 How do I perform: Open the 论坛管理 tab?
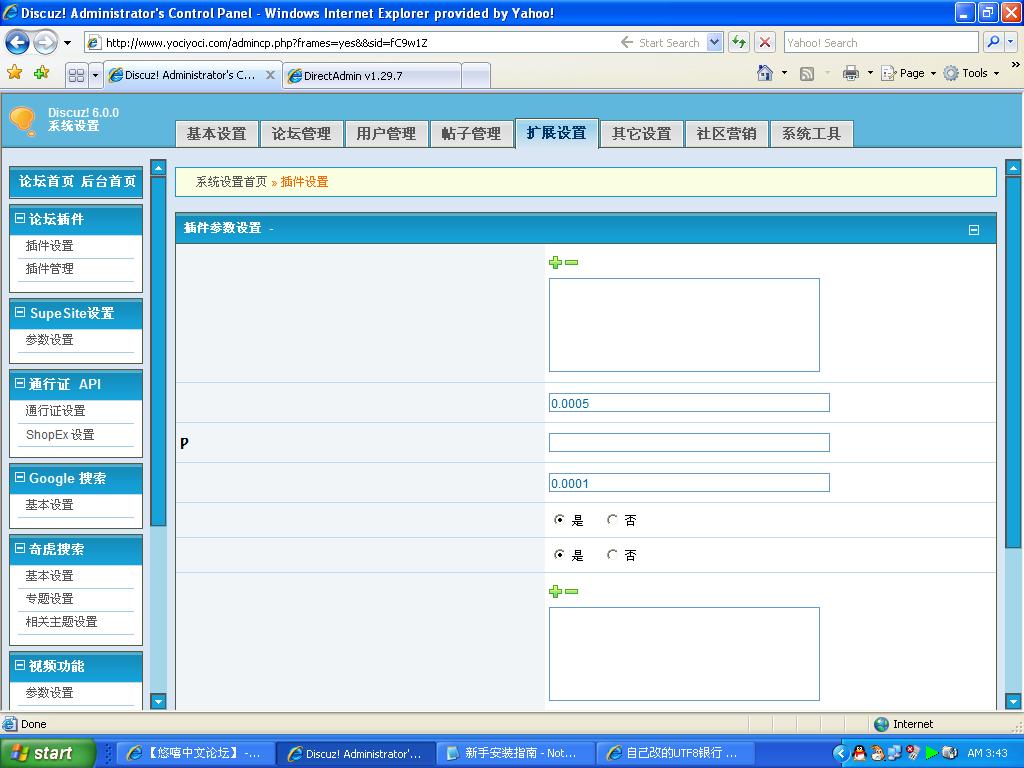click(301, 134)
